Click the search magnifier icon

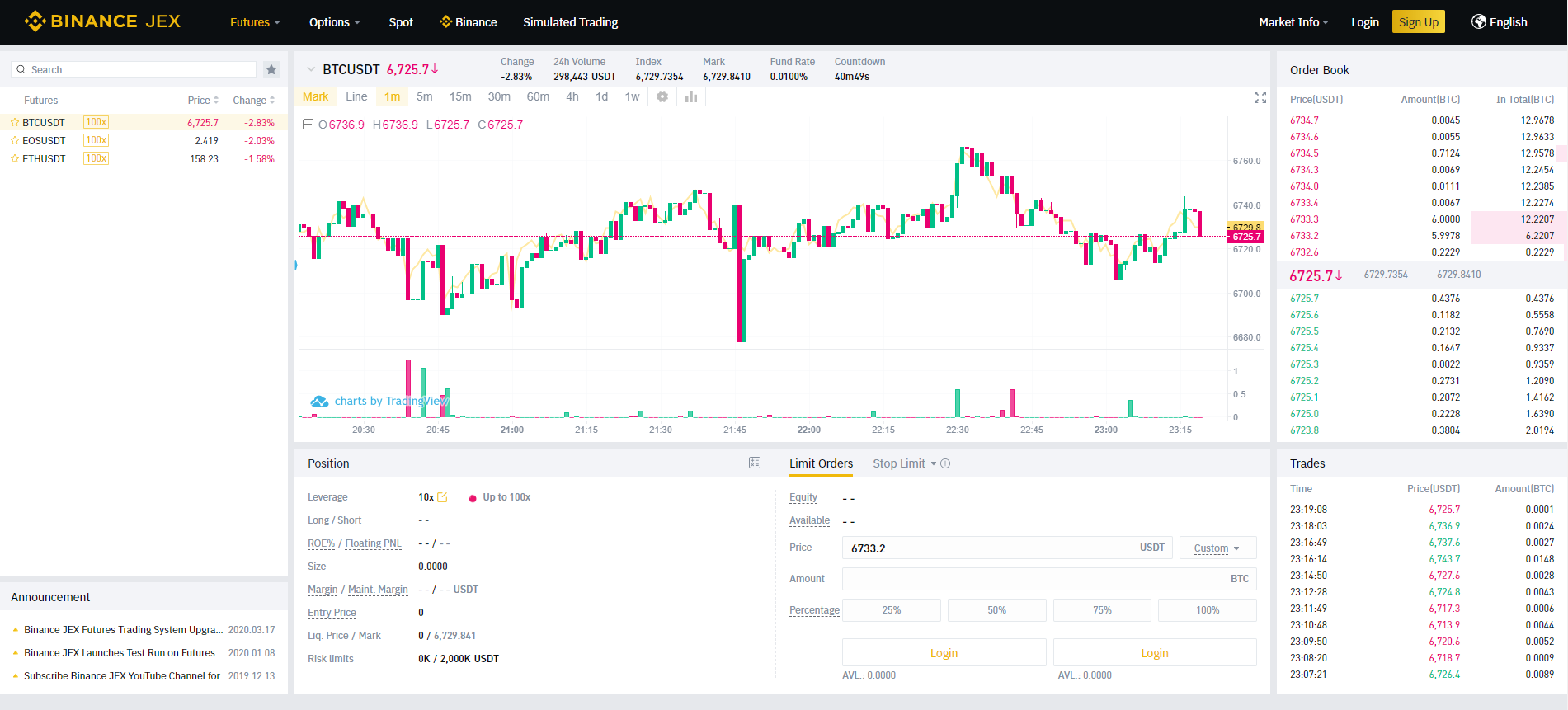point(21,70)
